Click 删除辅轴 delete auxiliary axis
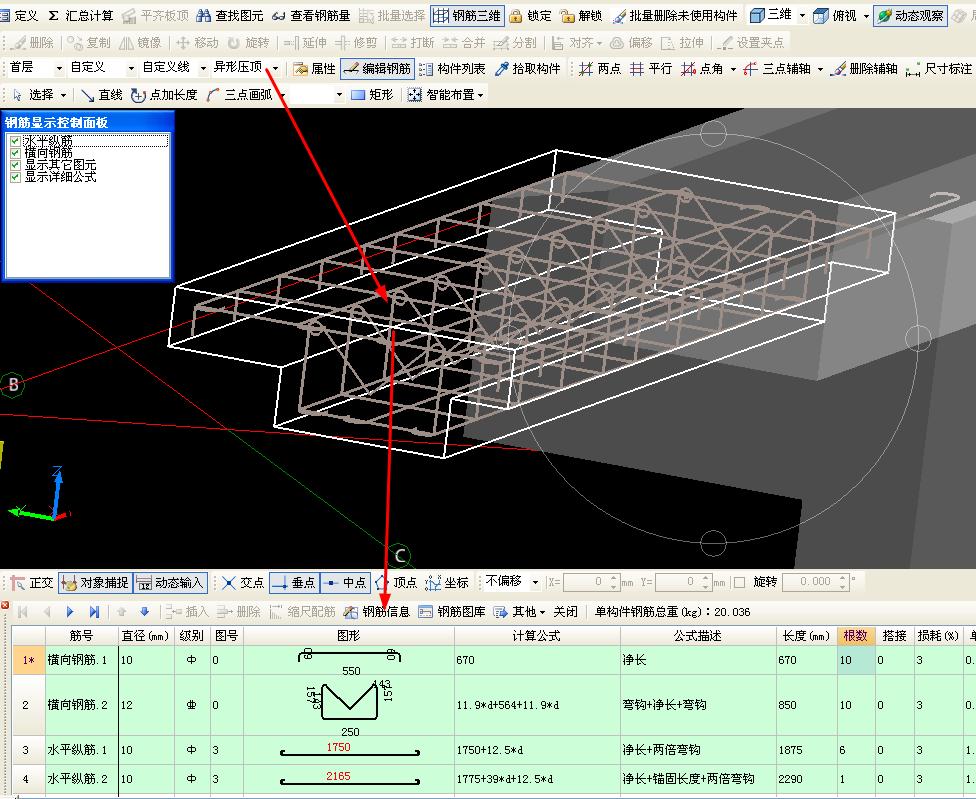The image size is (976, 799). 864,68
